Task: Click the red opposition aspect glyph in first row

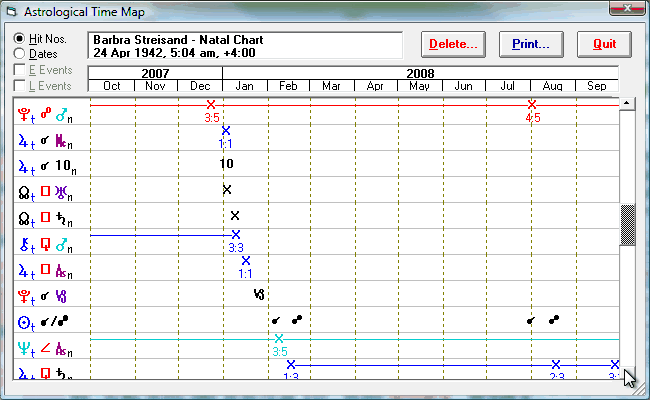Action: [46, 113]
